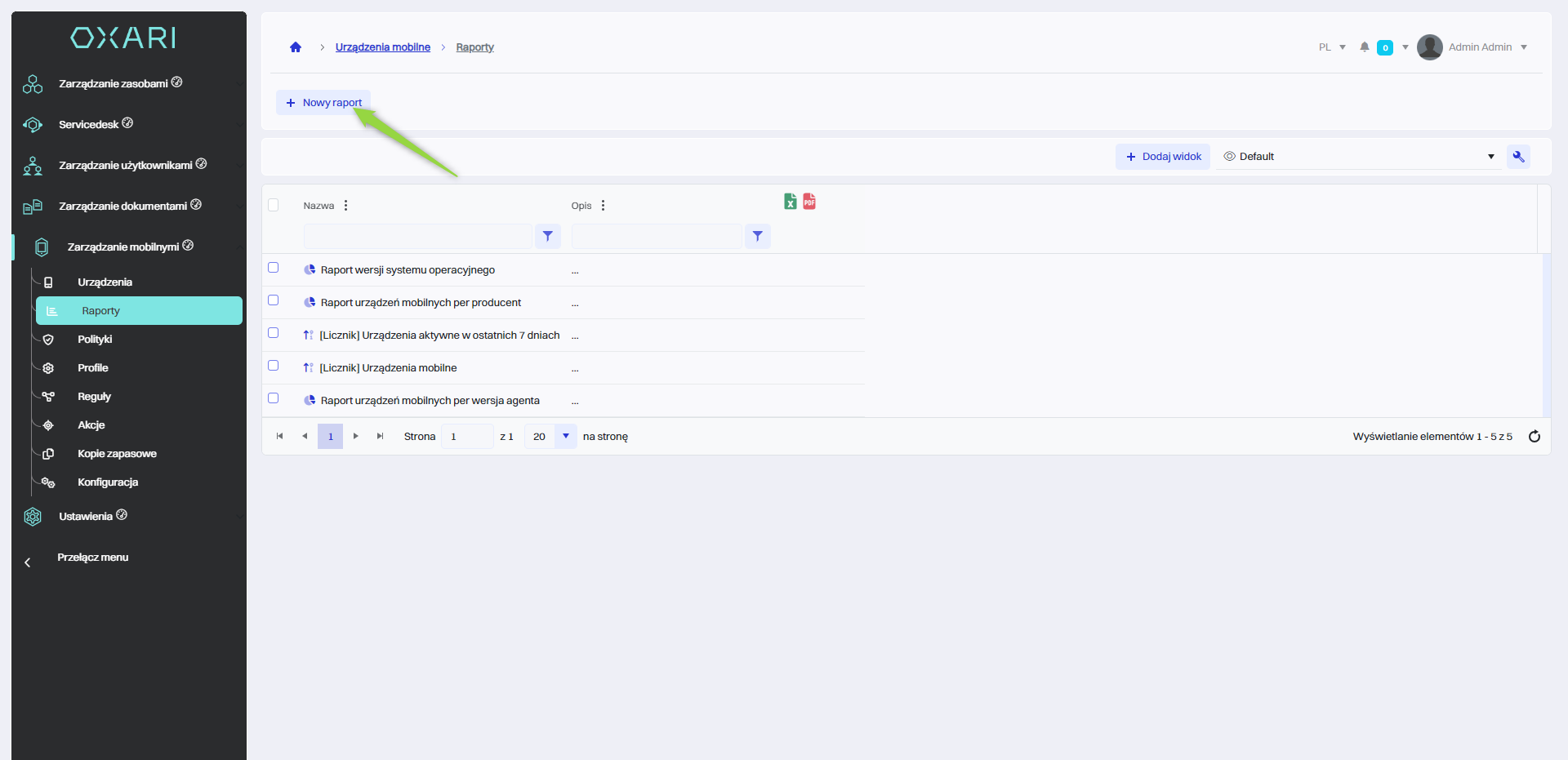Open Nazwa column options menu

(x=346, y=206)
